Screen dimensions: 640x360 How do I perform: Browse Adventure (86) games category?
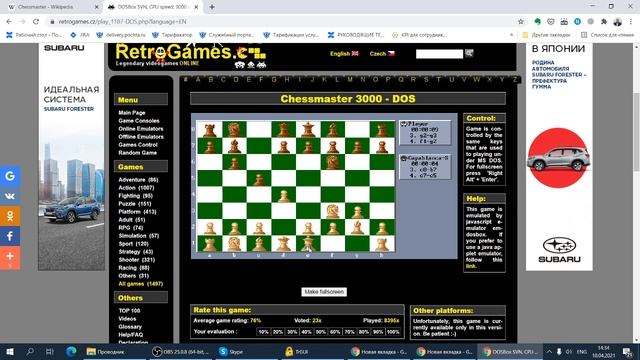[138, 180]
